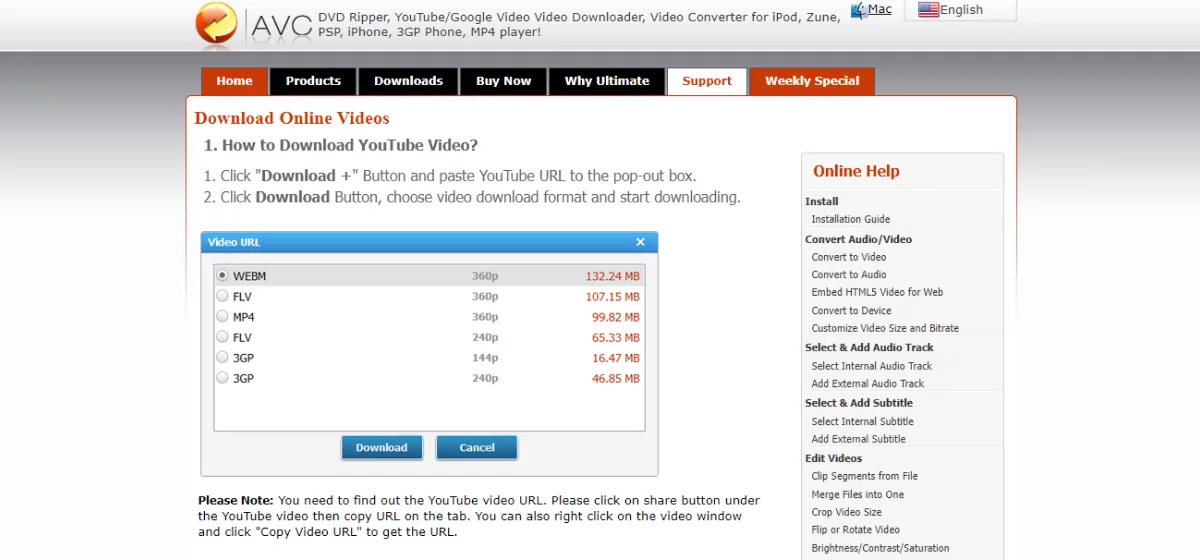Open the Buy Now tab
Screen dimensions: 1200x560
pyautogui.click(x=503, y=81)
